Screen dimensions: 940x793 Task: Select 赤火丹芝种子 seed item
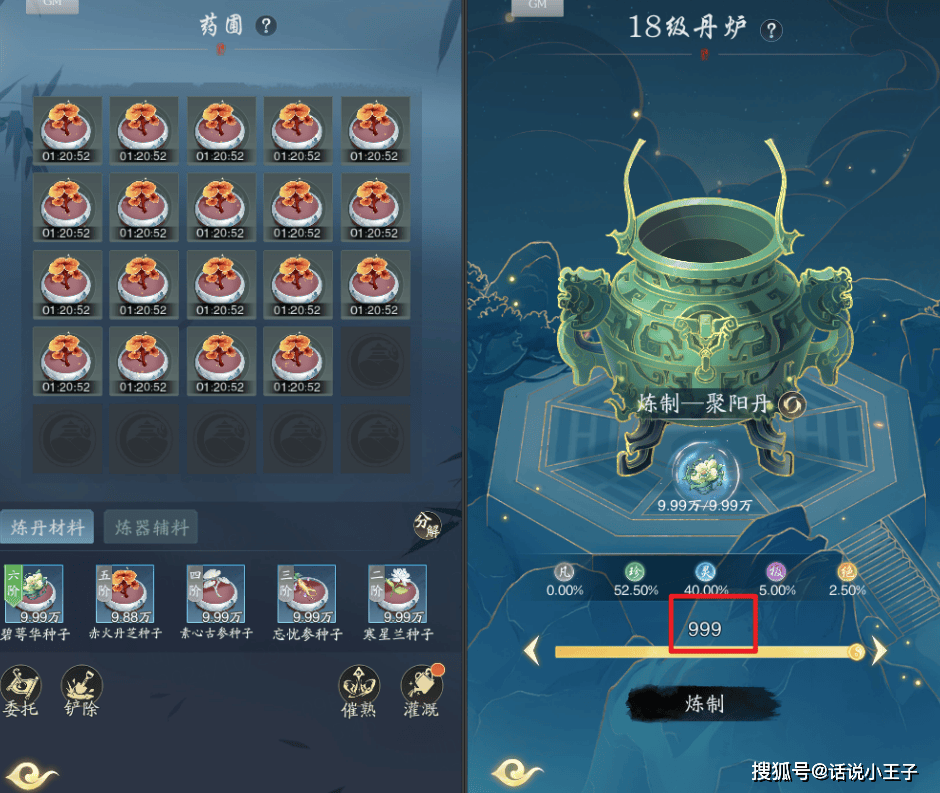125,593
